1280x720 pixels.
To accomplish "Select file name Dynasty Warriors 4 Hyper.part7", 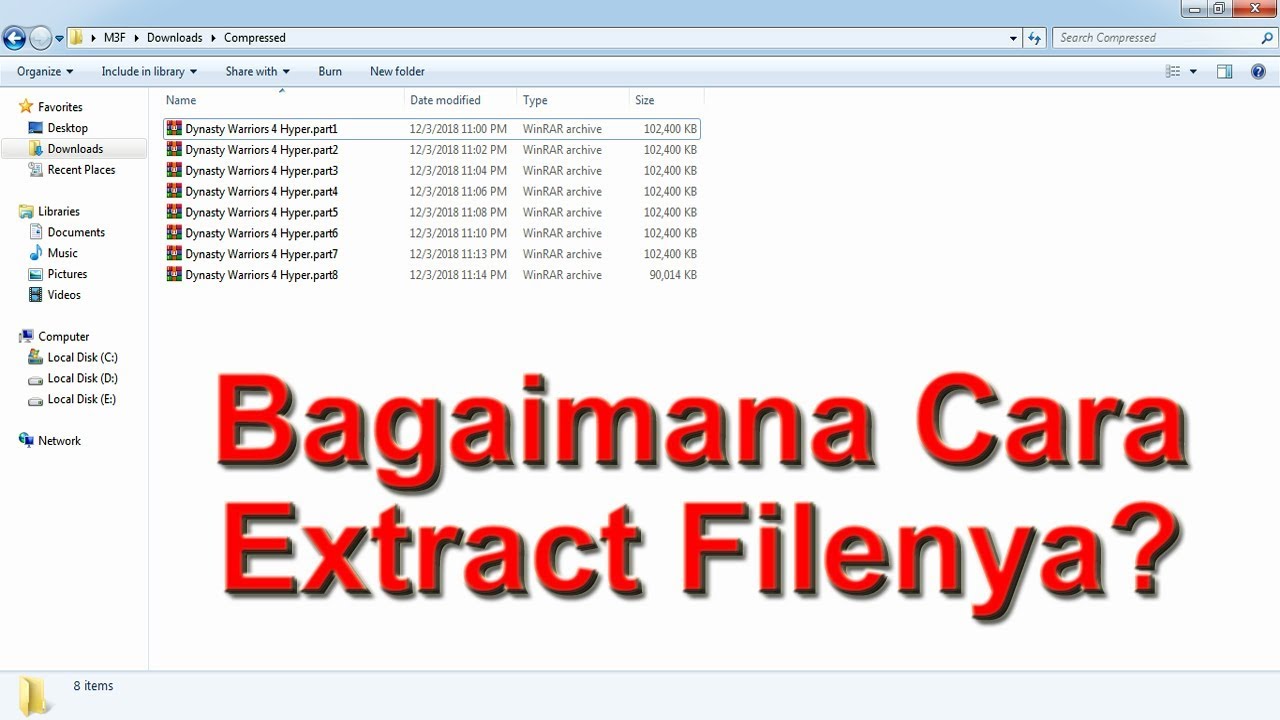I will coord(262,255).
